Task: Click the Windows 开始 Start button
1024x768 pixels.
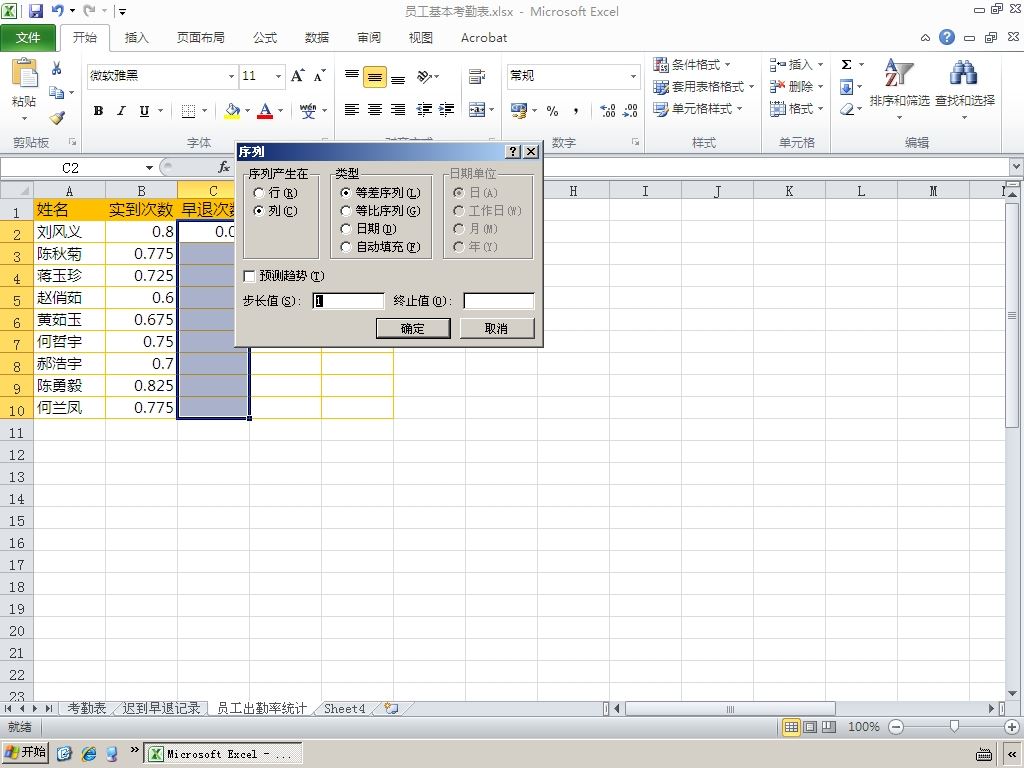Action: point(27,752)
